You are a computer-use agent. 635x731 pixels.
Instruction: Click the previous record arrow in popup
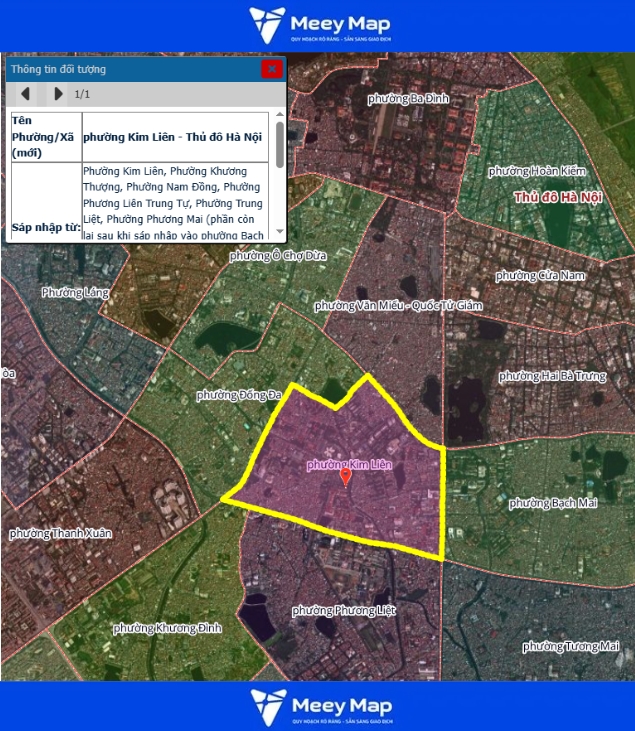(x=26, y=94)
